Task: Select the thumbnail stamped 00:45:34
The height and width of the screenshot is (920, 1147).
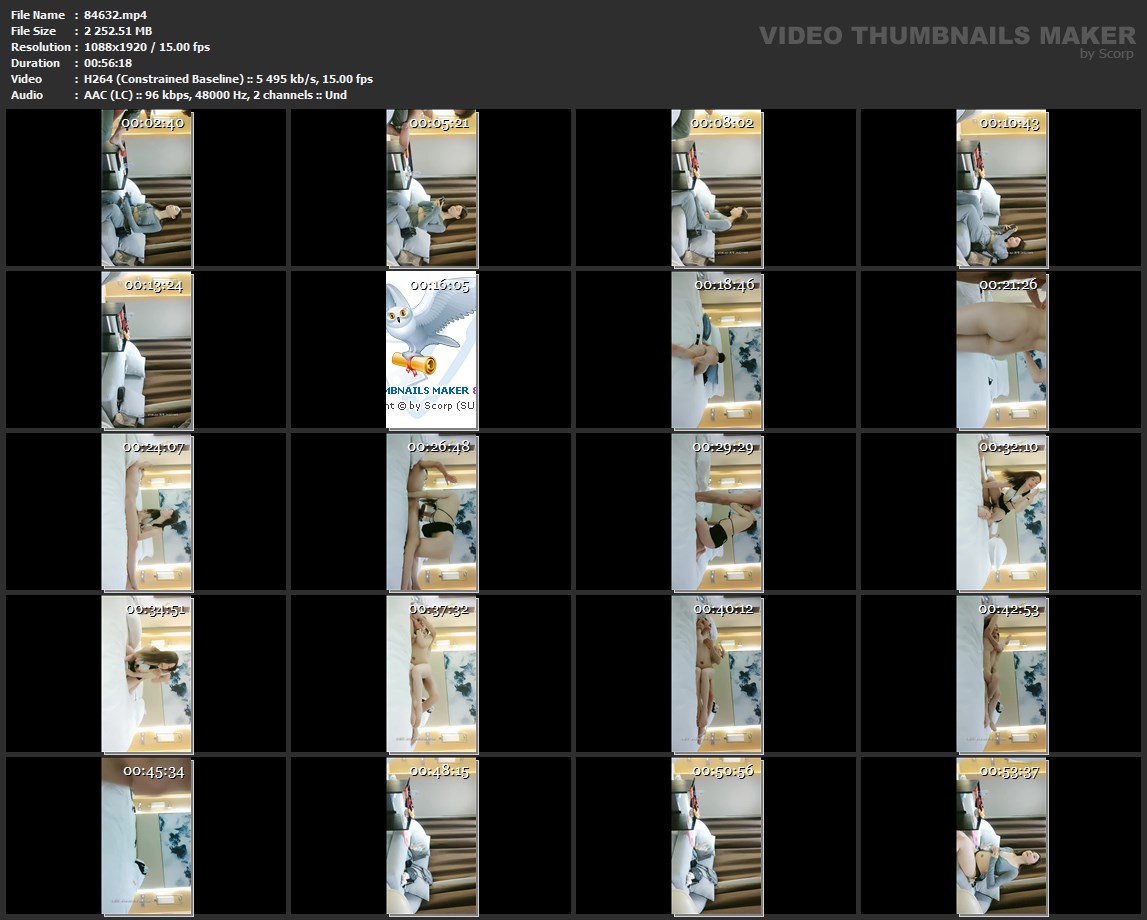Action: click(x=146, y=837)
